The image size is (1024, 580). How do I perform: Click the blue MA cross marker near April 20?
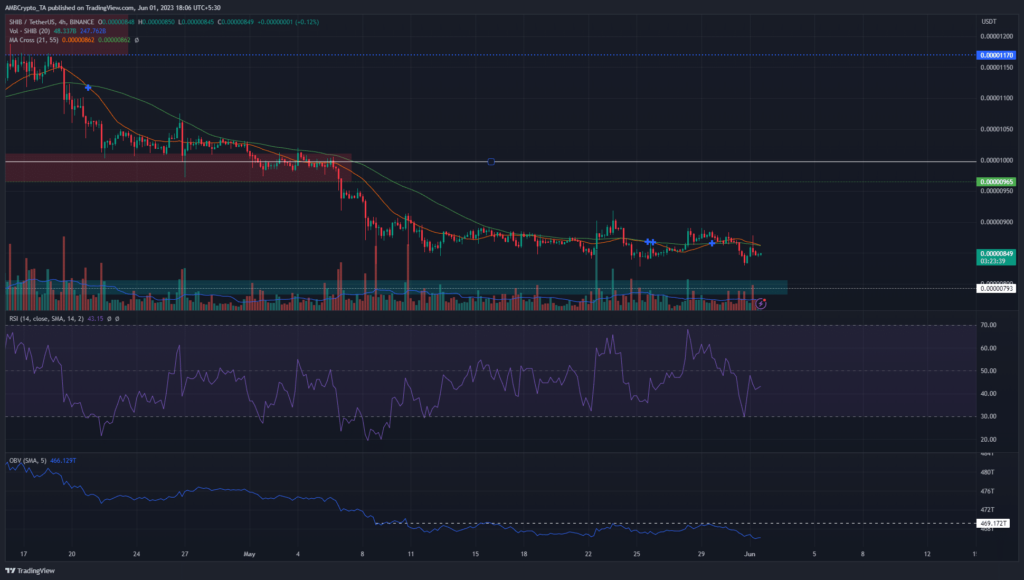pos(89,87)
